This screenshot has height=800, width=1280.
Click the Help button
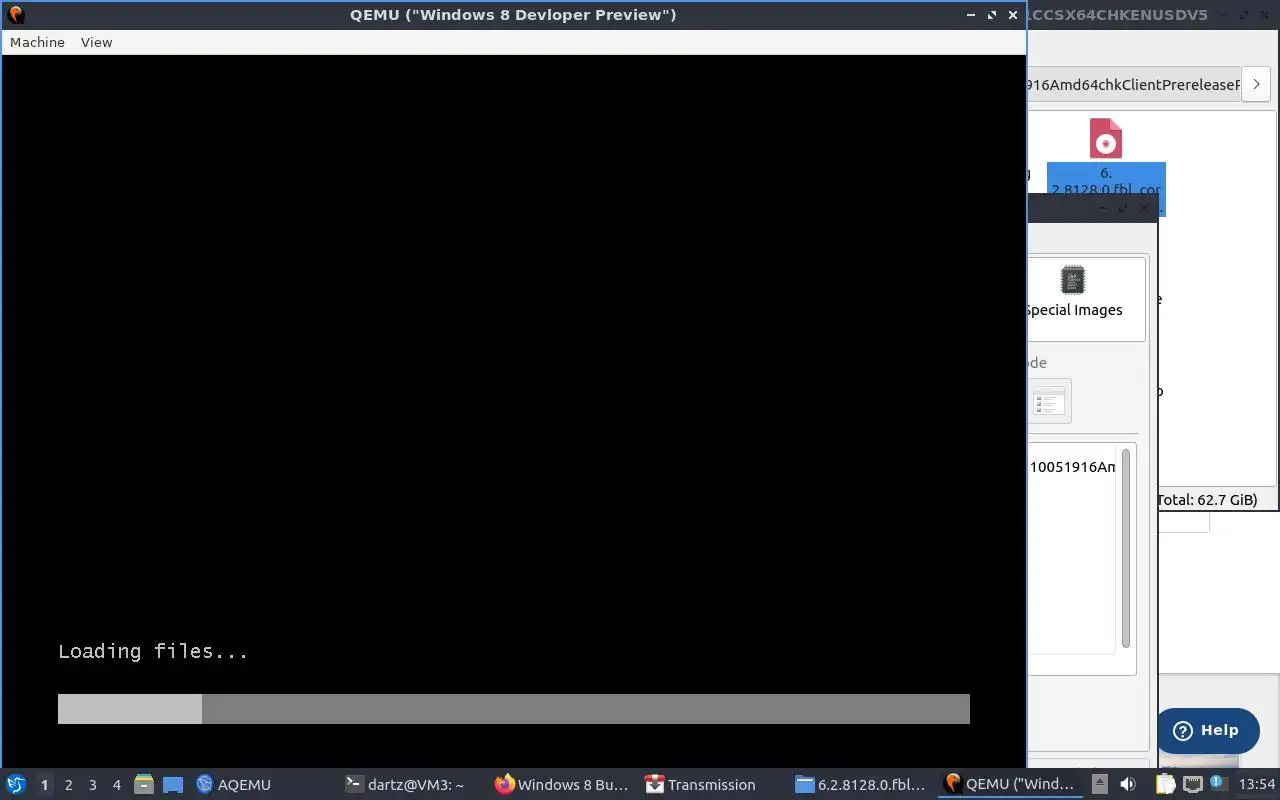point(1207,730)
